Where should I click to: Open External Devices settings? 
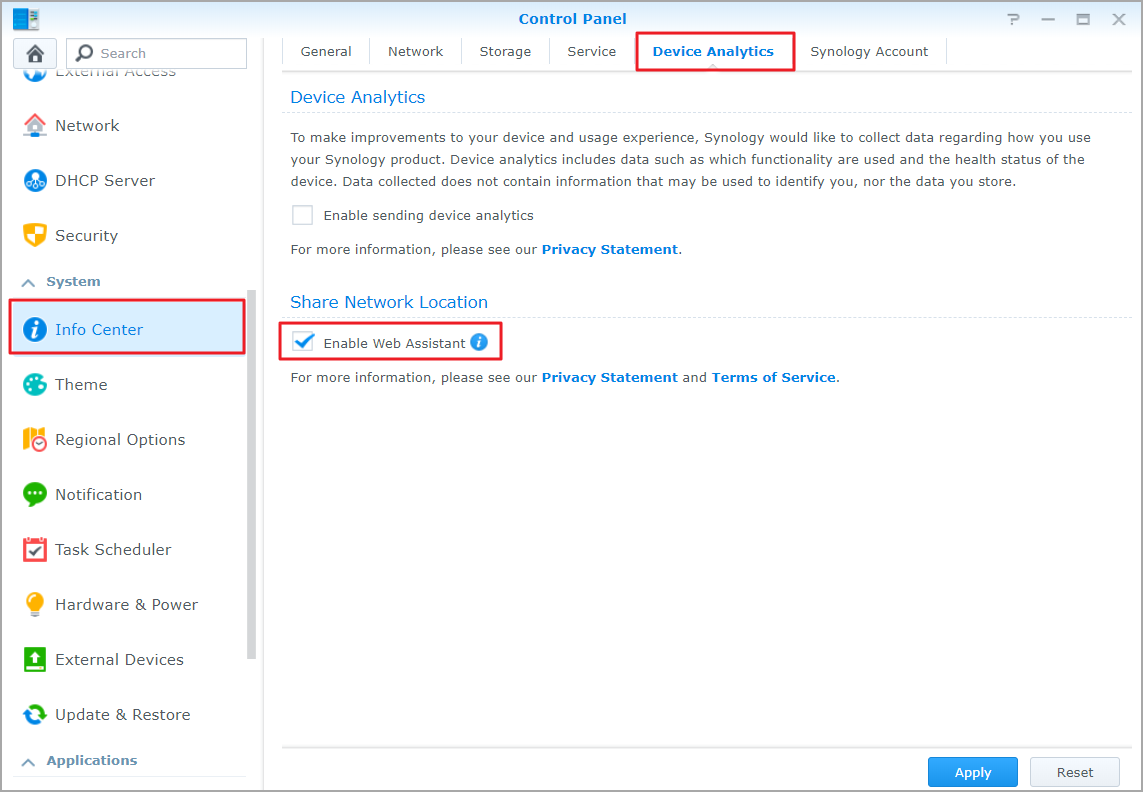pyautogui.click(x=128, y=659)
